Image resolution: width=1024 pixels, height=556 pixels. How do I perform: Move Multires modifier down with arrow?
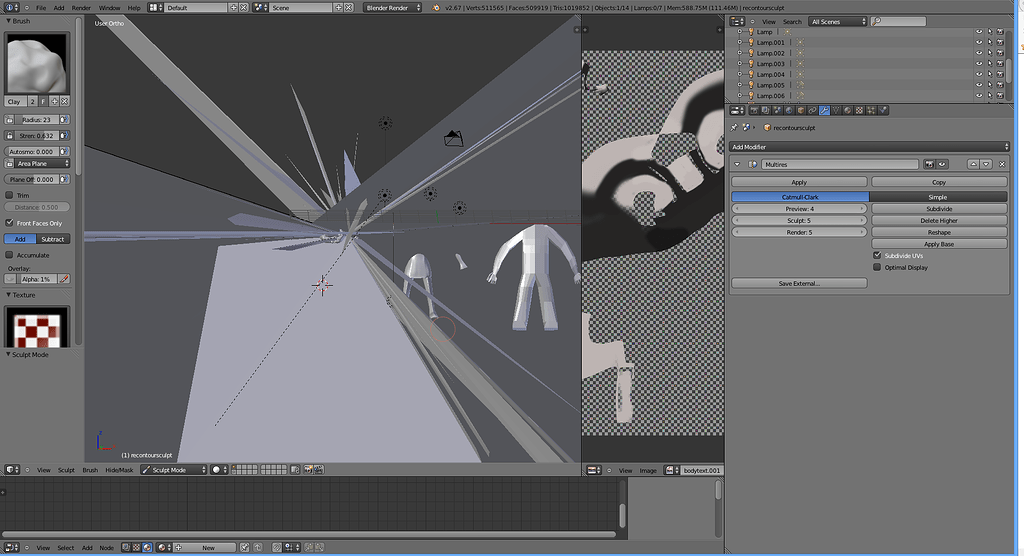[x=986, y=164]
